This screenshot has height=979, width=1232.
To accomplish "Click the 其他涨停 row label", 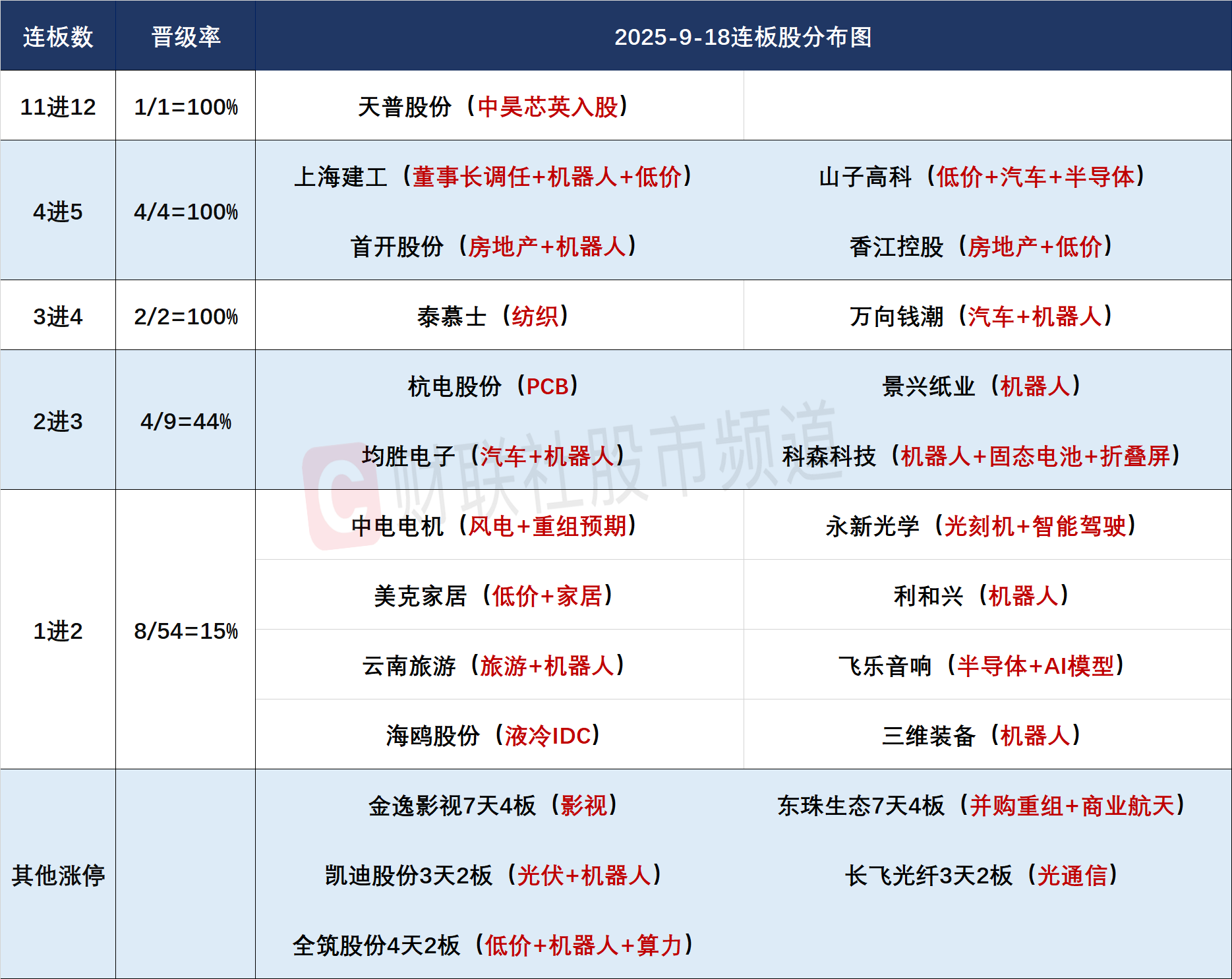I will pos(58,875).
